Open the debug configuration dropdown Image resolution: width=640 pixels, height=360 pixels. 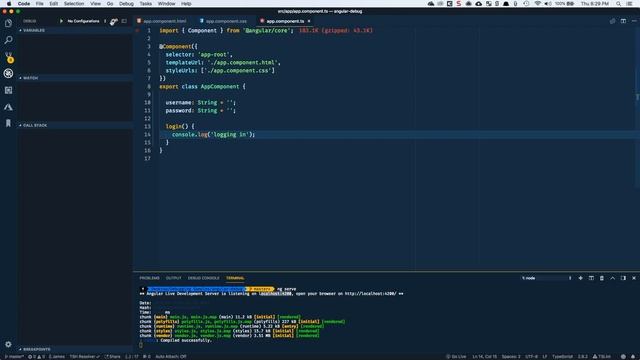(86, 21)
